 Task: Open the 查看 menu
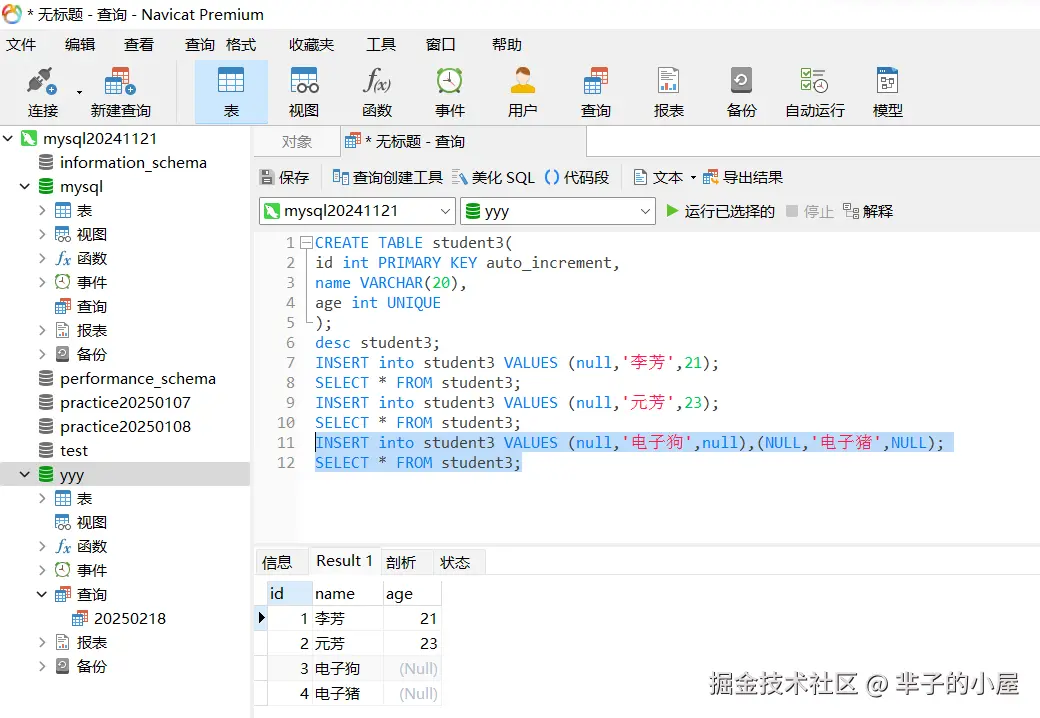[x=139, y=44]
